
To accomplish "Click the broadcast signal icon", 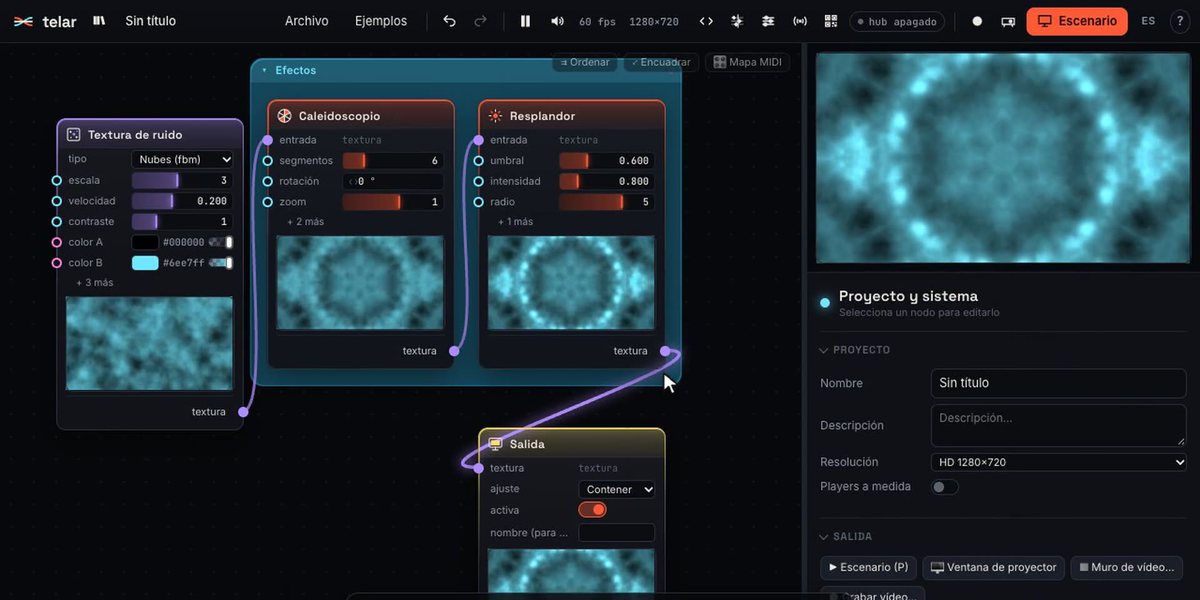I will [800, 21].
